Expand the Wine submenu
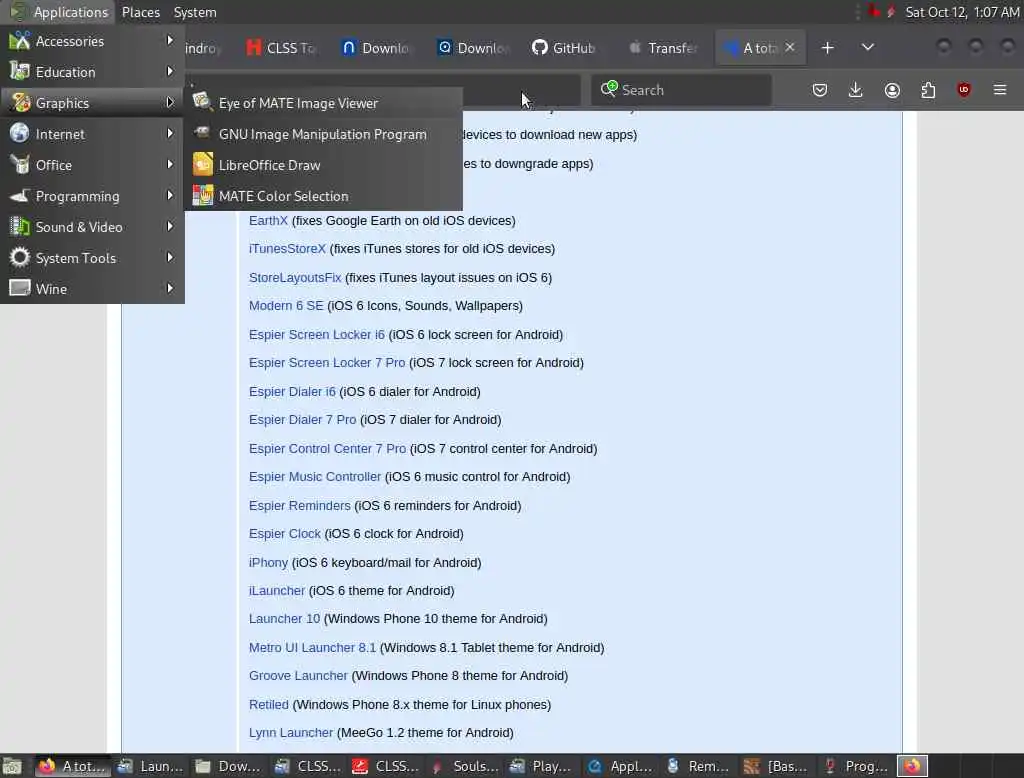 coord(92,289)
